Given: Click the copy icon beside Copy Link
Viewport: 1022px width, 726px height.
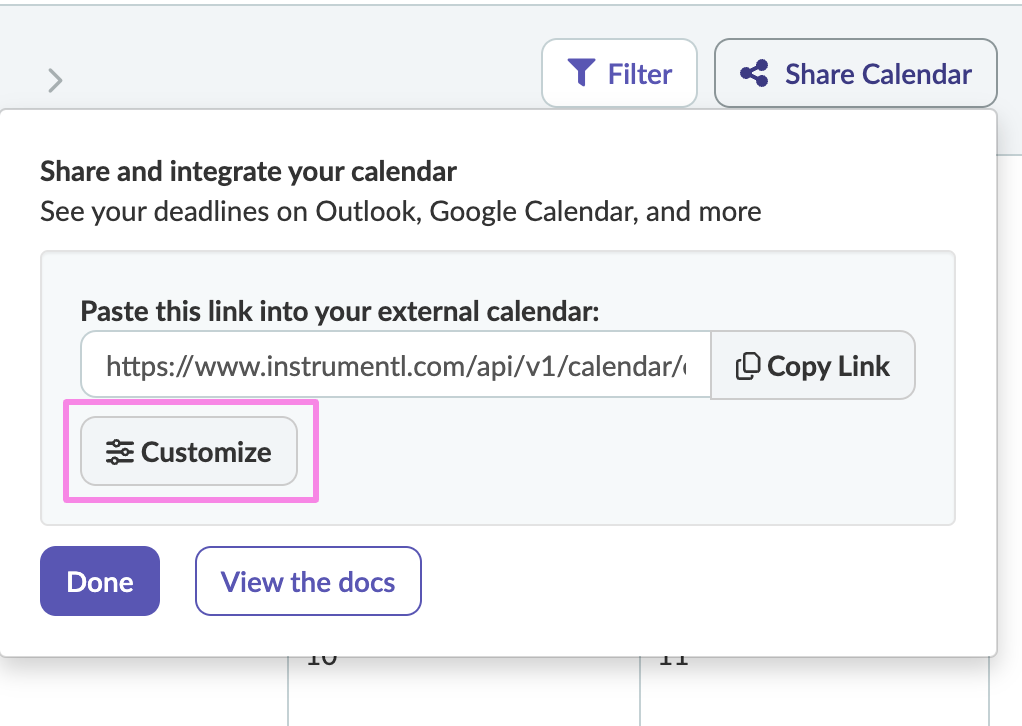Looking at the screenshot, I should [747, 366].
